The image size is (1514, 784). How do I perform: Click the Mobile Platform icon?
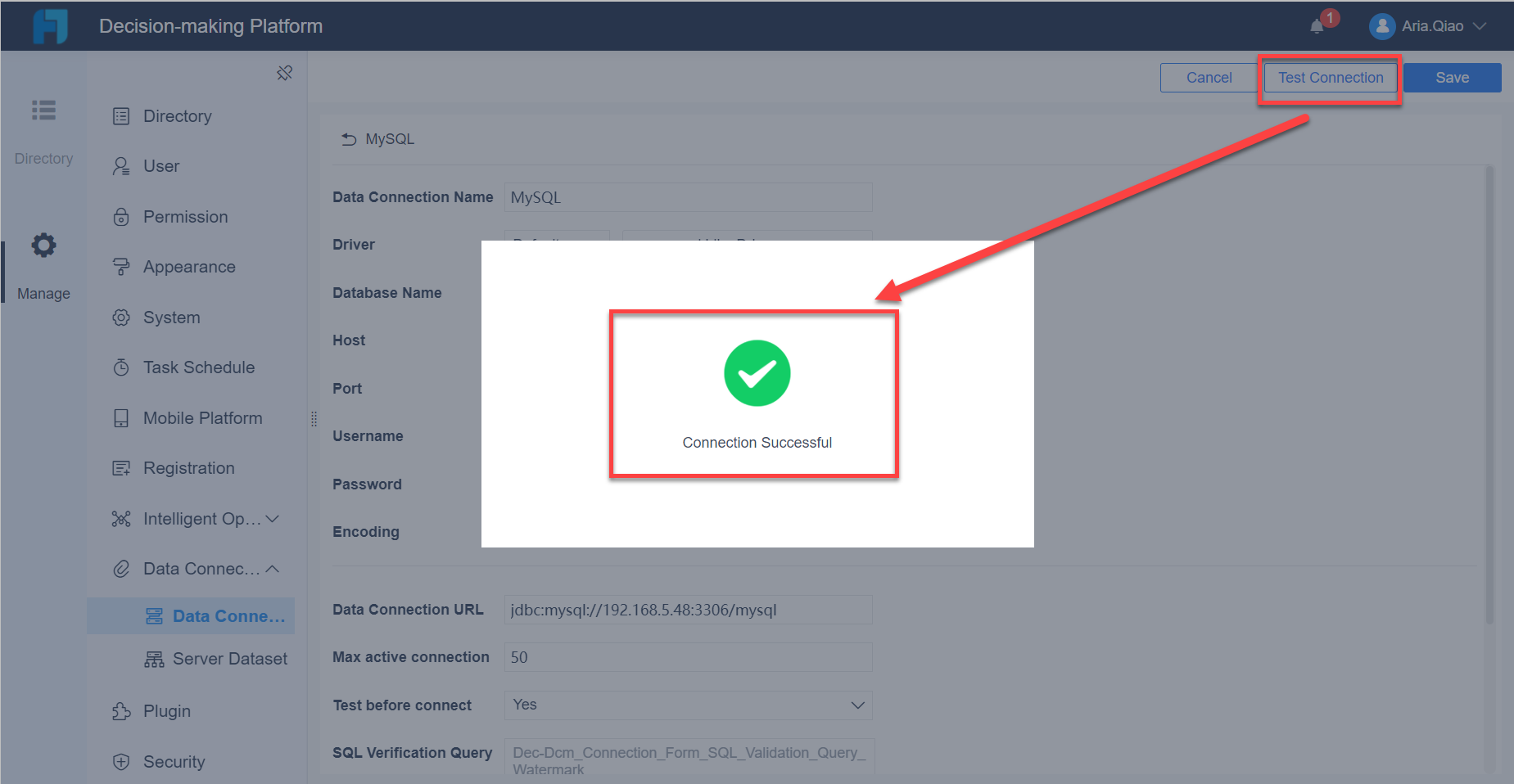tap(121, 418)
